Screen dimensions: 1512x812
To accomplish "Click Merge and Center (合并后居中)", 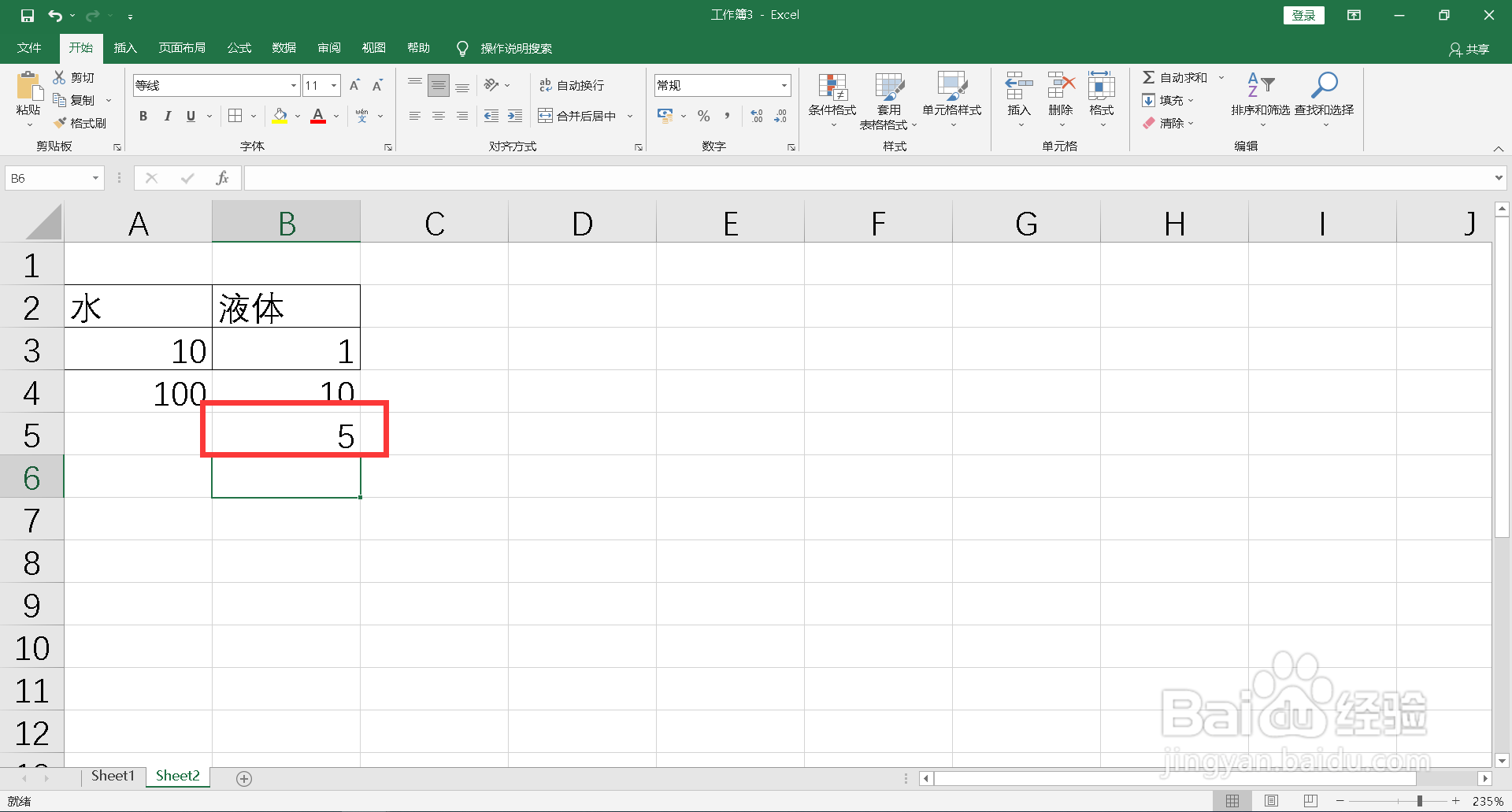I will [577, 116].
